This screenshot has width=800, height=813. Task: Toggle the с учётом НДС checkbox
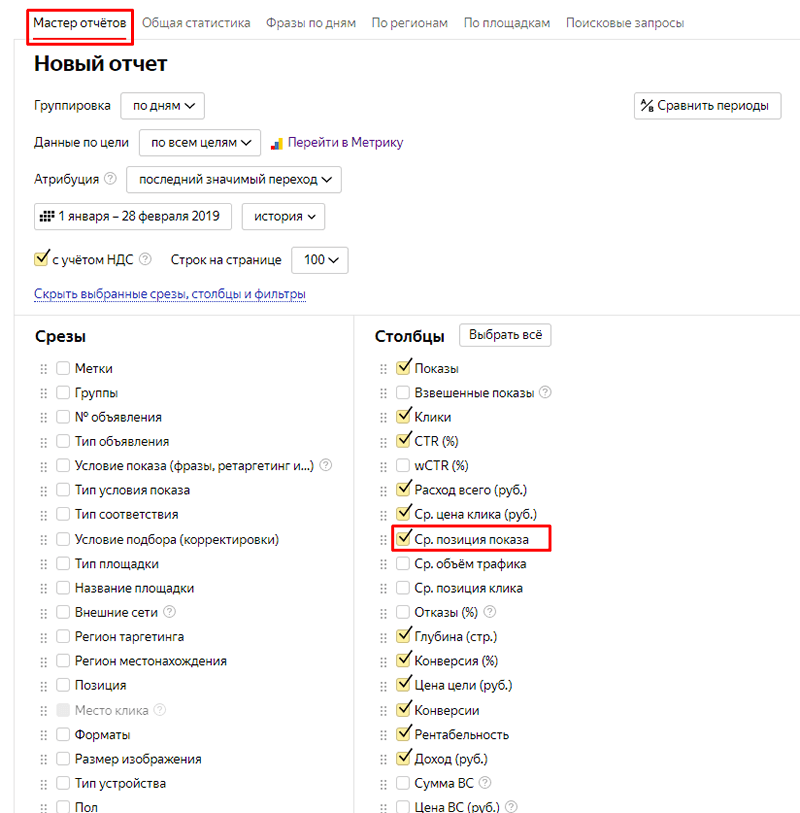[42, 259]
